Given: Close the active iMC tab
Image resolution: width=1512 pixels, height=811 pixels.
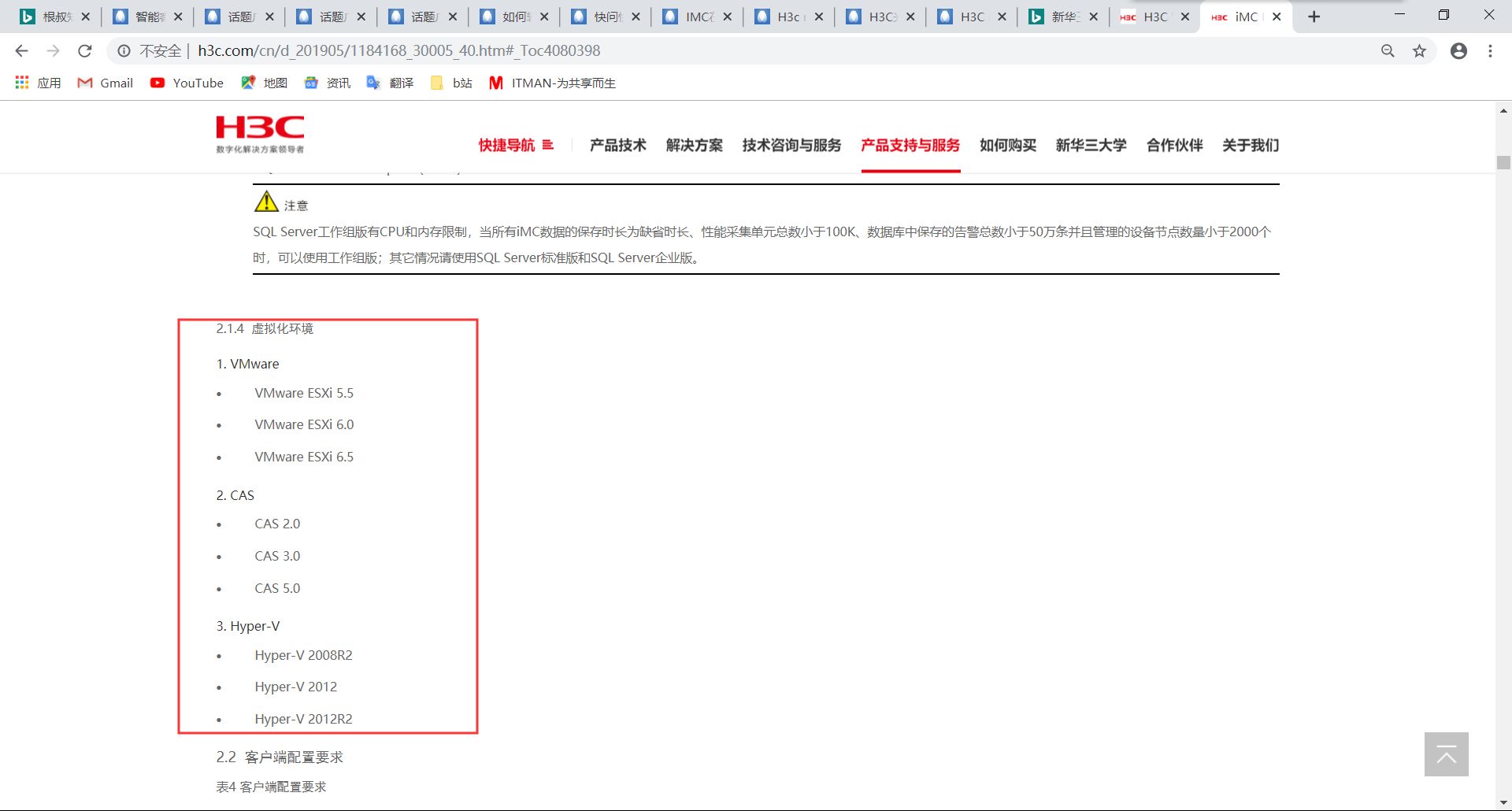Looking at the screenshot, I should 1277,17.
